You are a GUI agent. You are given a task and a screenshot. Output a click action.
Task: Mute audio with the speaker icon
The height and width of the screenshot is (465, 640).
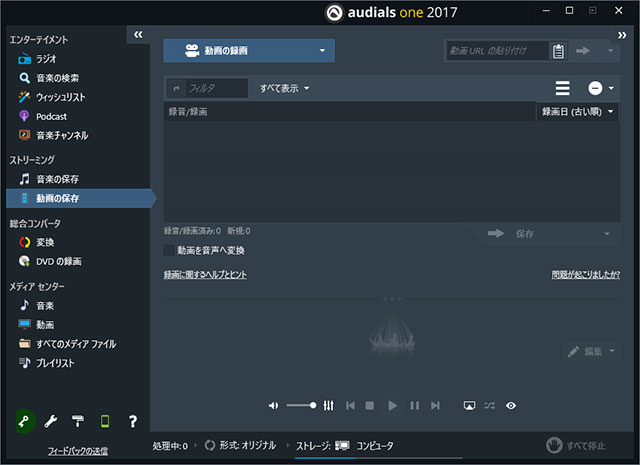pos(273,405)
